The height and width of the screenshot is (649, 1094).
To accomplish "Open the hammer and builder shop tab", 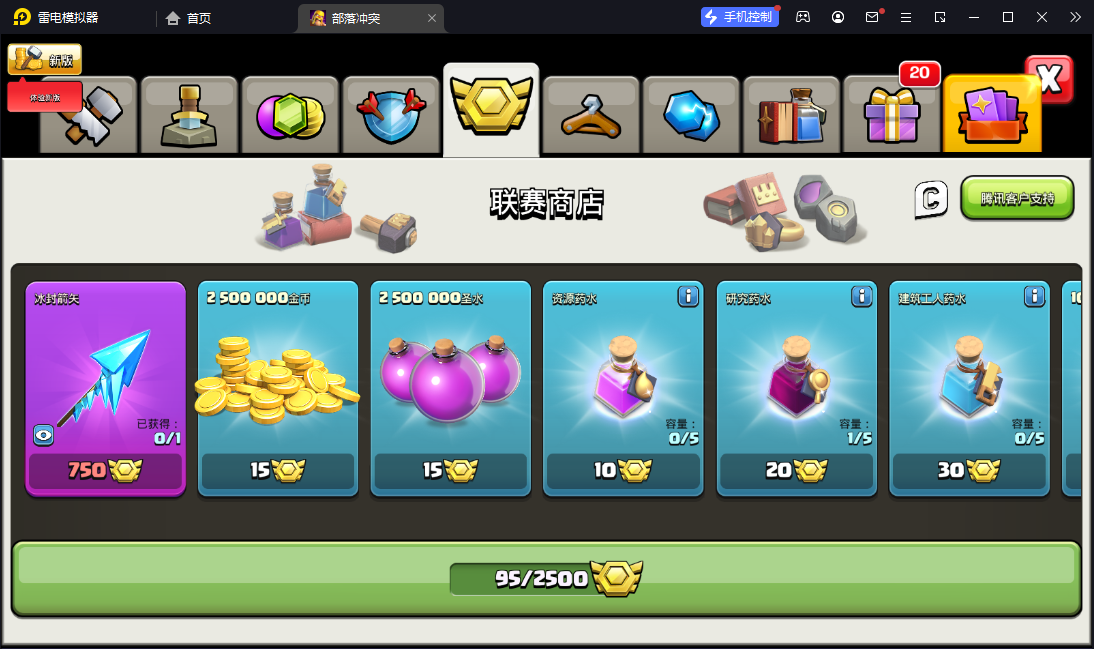I will 89,115.
